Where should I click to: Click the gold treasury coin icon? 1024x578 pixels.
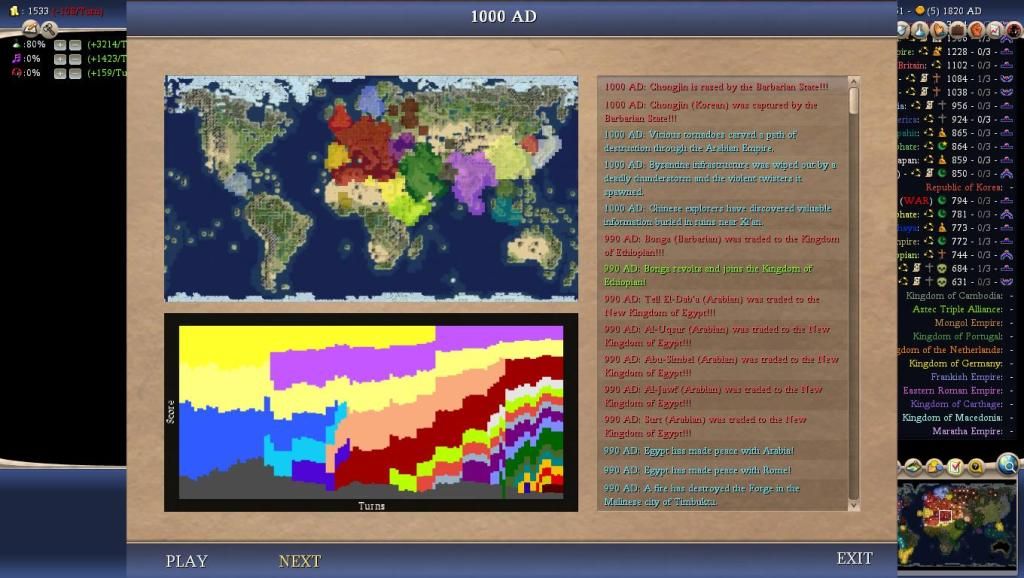(x=15, y=10)
